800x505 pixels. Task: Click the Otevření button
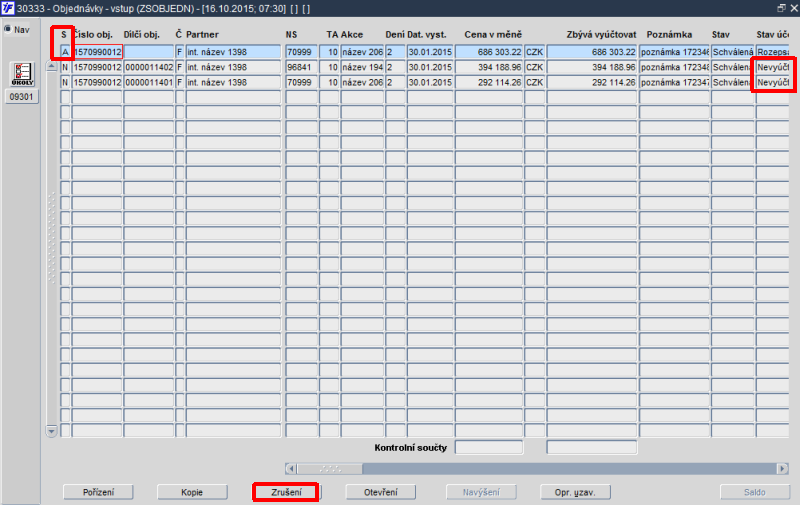380,492
